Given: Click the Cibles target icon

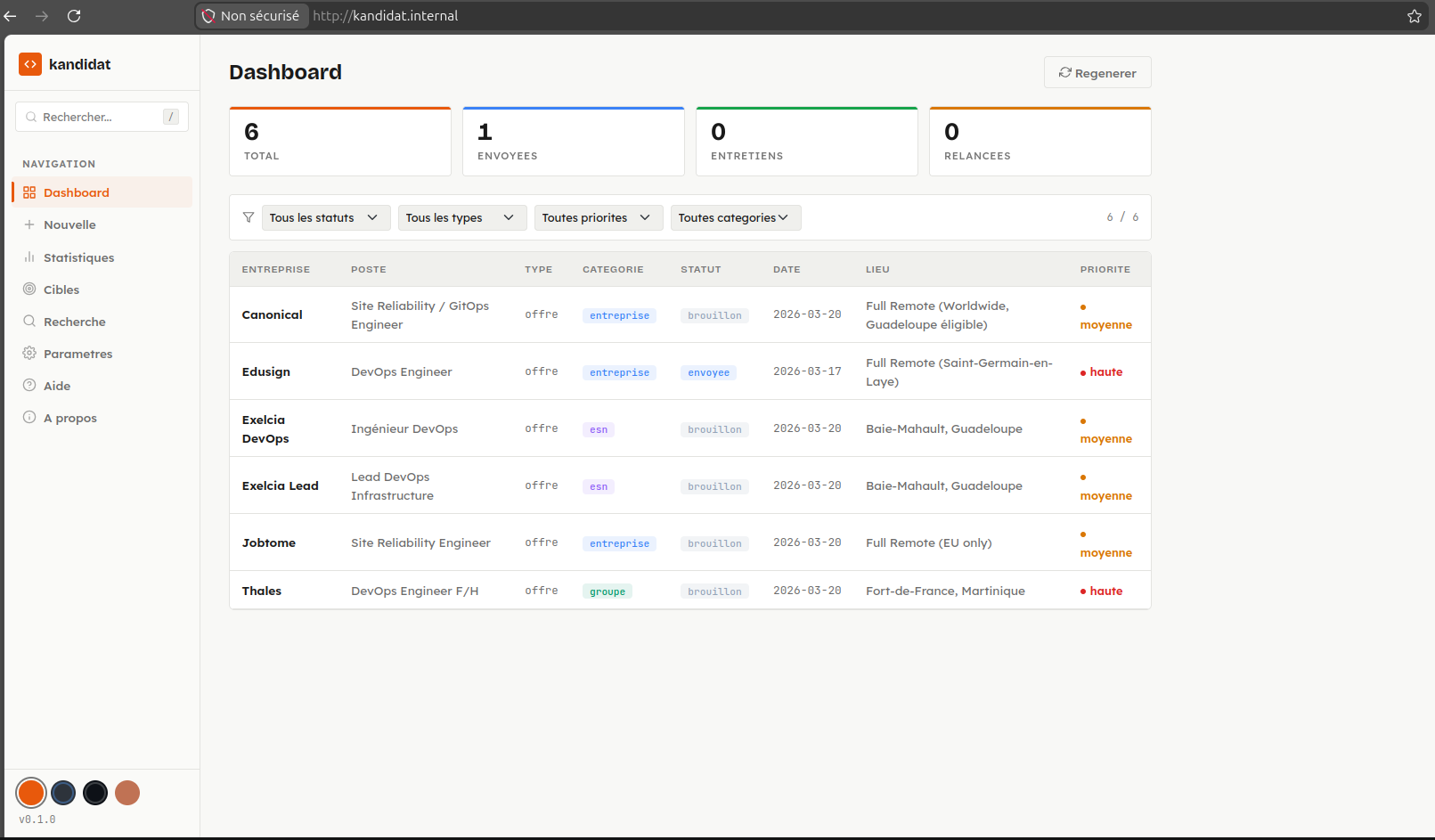Looking at the screenshot, I should pyautogui.click(x=29, y=290).
